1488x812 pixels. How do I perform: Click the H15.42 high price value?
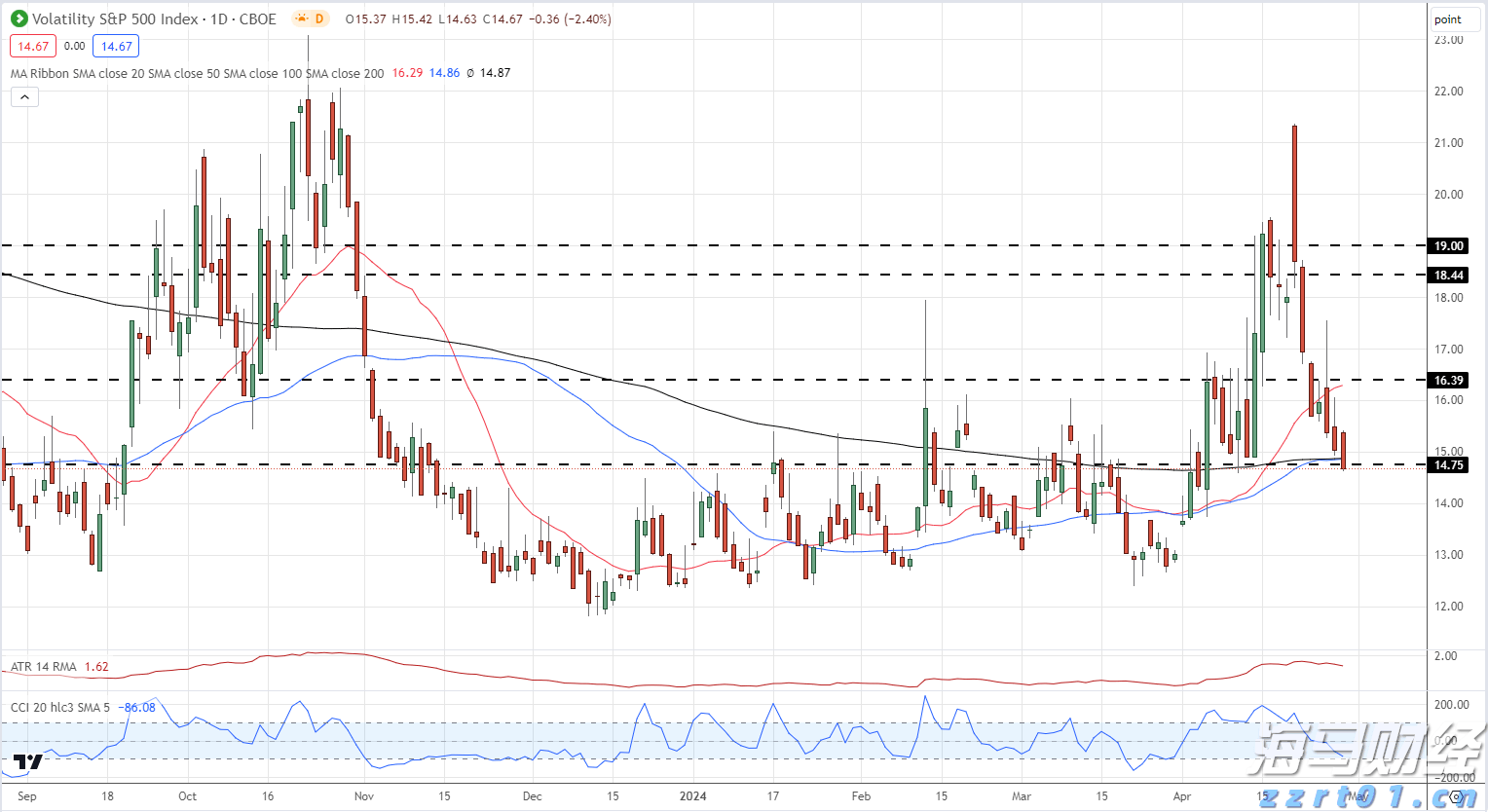click(412, 19)
